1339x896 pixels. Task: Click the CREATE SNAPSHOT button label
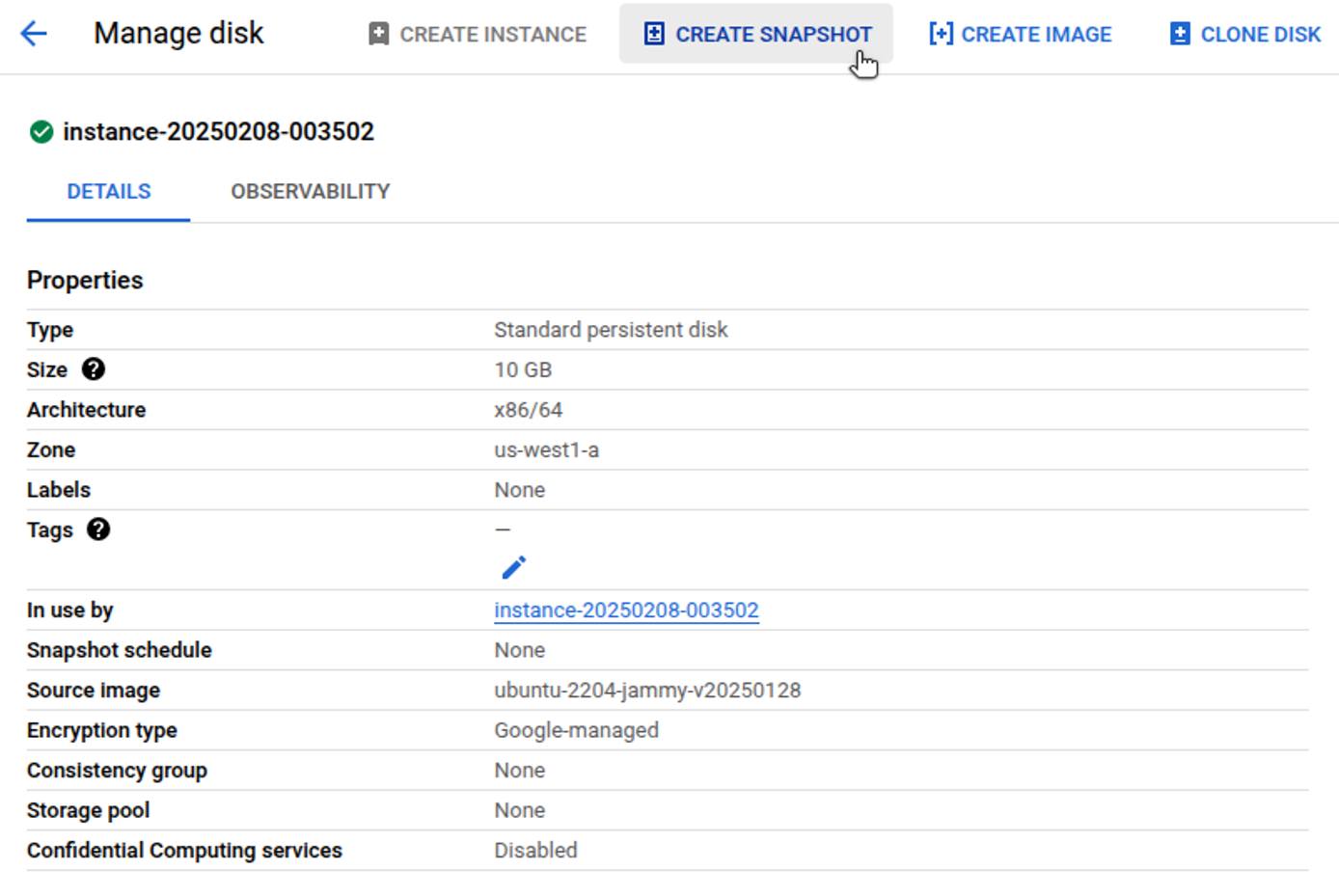(774, 35)
